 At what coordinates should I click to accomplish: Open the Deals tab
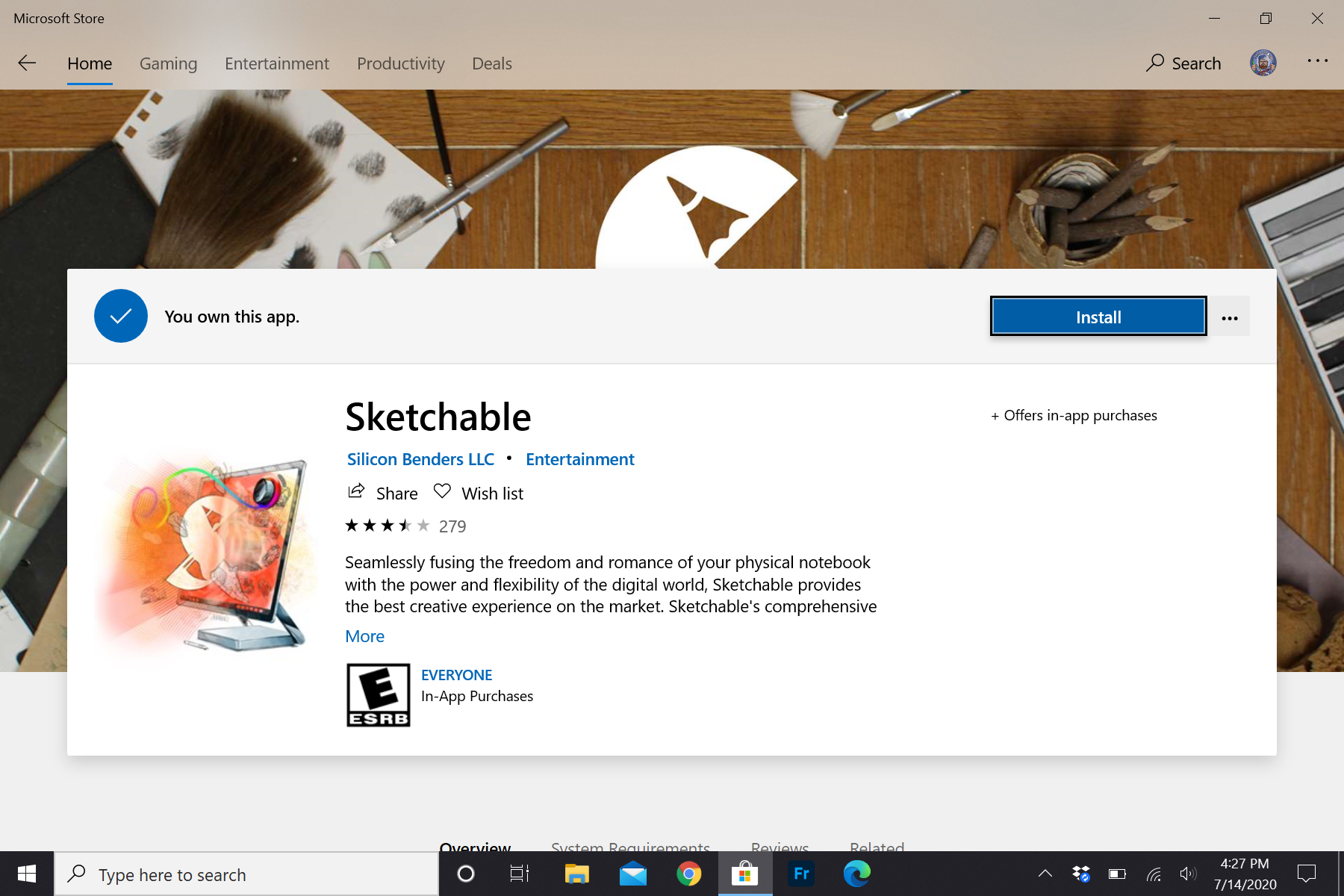point(492,63)
